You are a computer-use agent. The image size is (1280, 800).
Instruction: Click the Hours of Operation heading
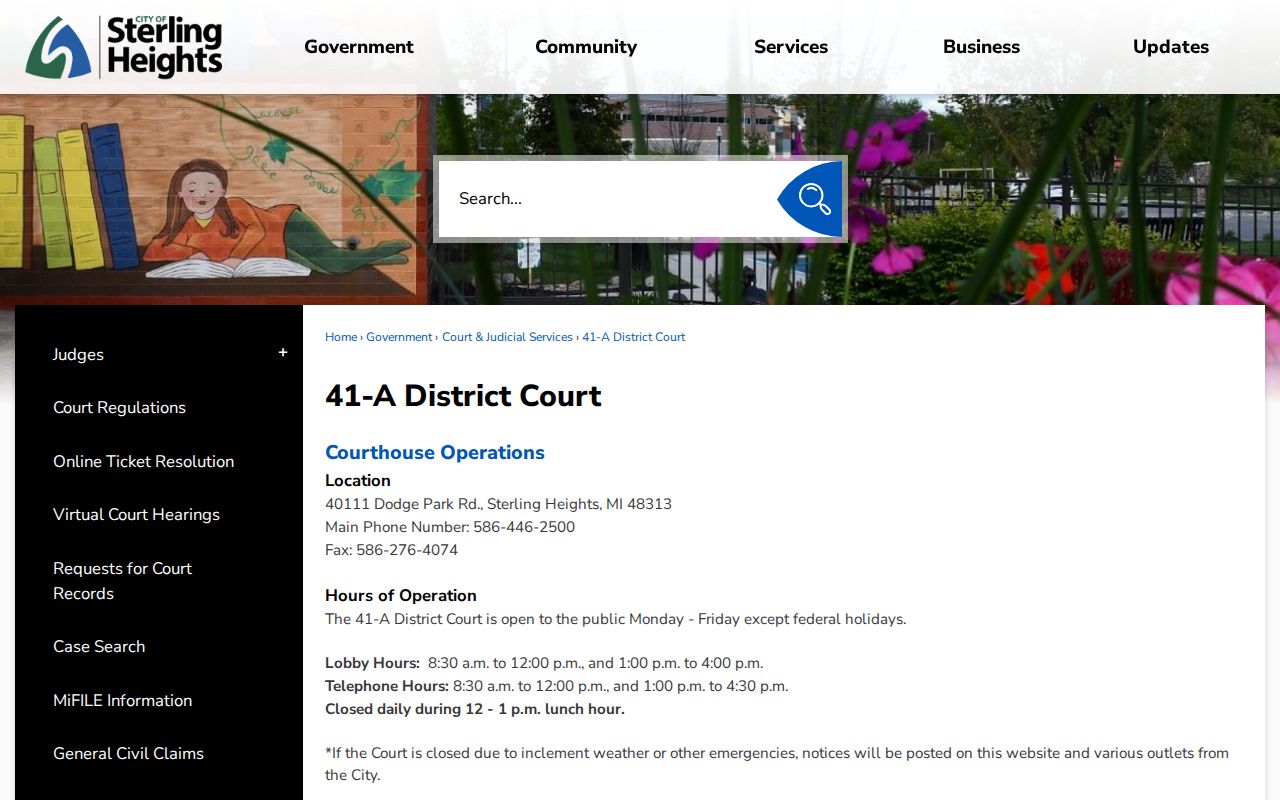(401, 596)
